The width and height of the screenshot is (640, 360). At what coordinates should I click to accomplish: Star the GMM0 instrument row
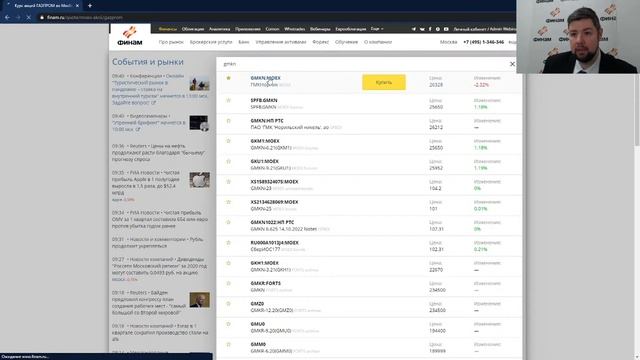[x=229, y=344]
